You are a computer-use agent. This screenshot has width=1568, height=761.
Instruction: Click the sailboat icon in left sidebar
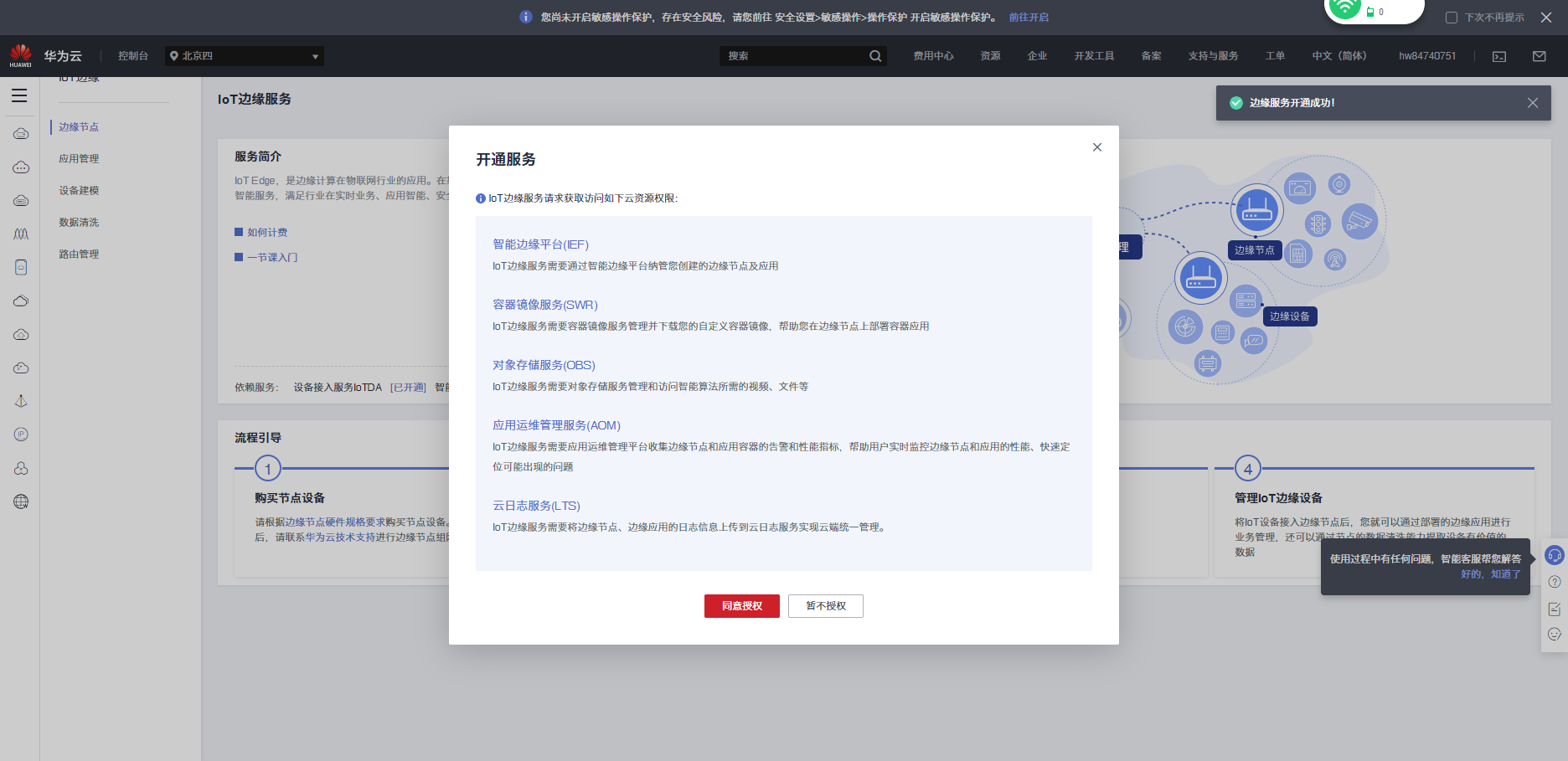pyautogui.click(x=21, y=401)
